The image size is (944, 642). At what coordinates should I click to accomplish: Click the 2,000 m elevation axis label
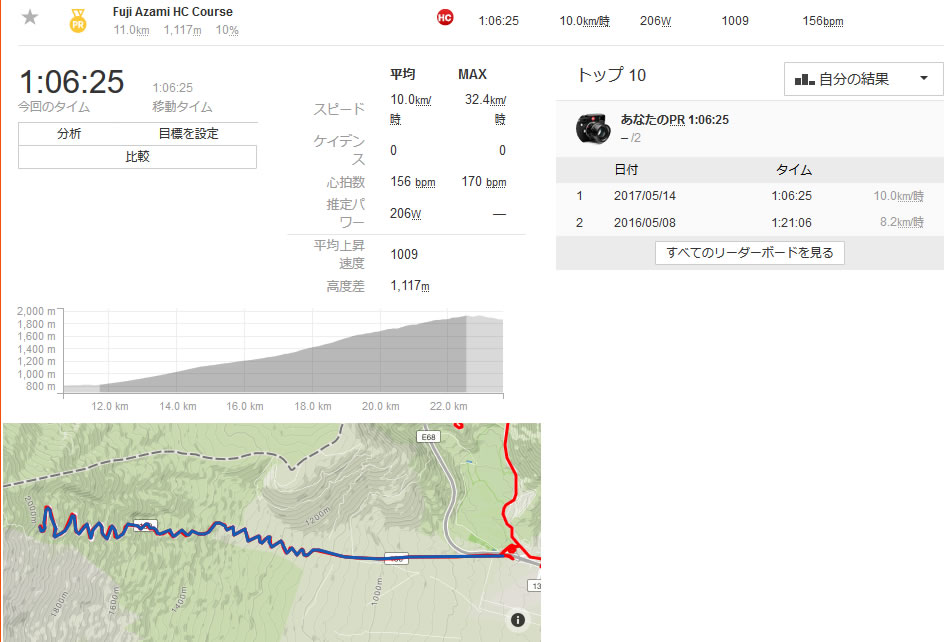[x=36, y=311]
